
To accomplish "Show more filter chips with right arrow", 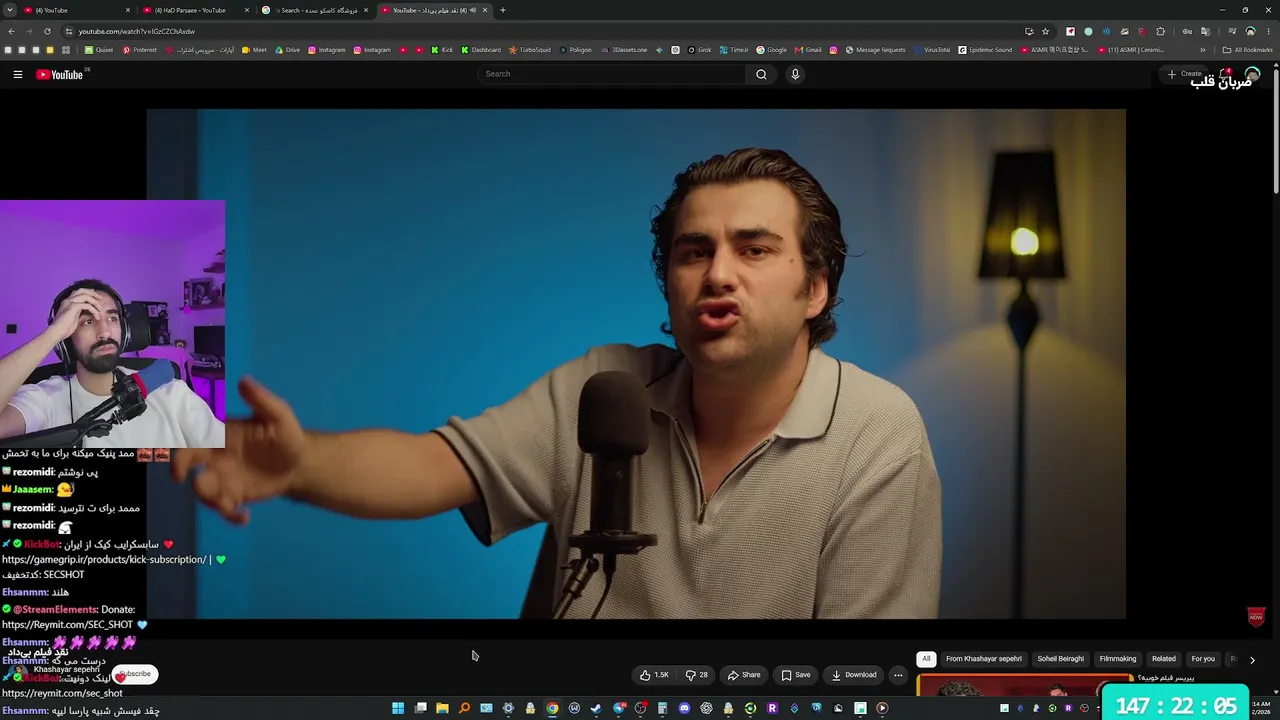I will [x=1252, y=660].
